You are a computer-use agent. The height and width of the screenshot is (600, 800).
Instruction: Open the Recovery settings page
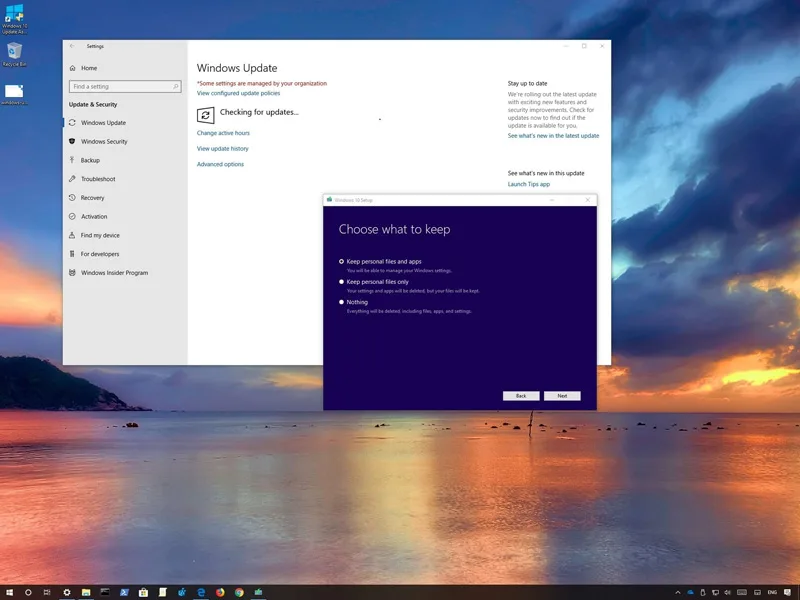point(92,197)
